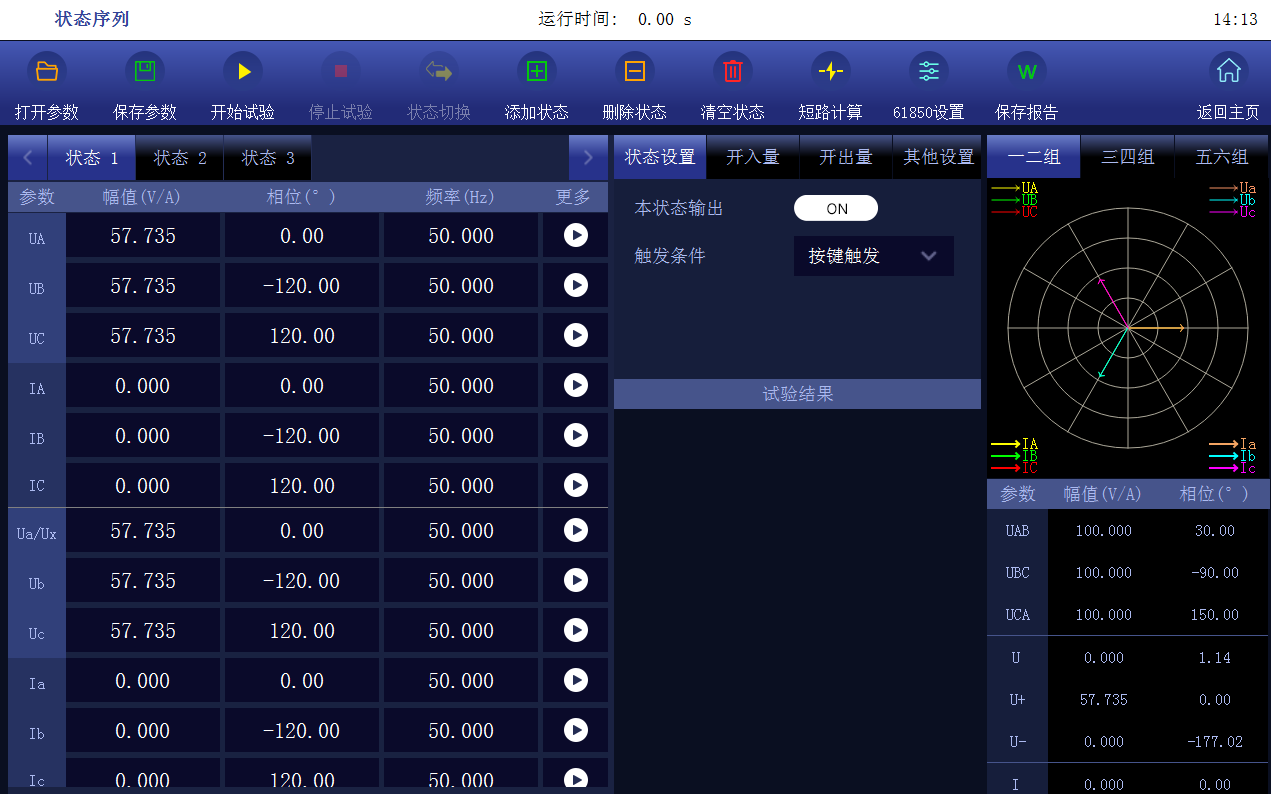Open the 开入量 tab

click(752, 157)
